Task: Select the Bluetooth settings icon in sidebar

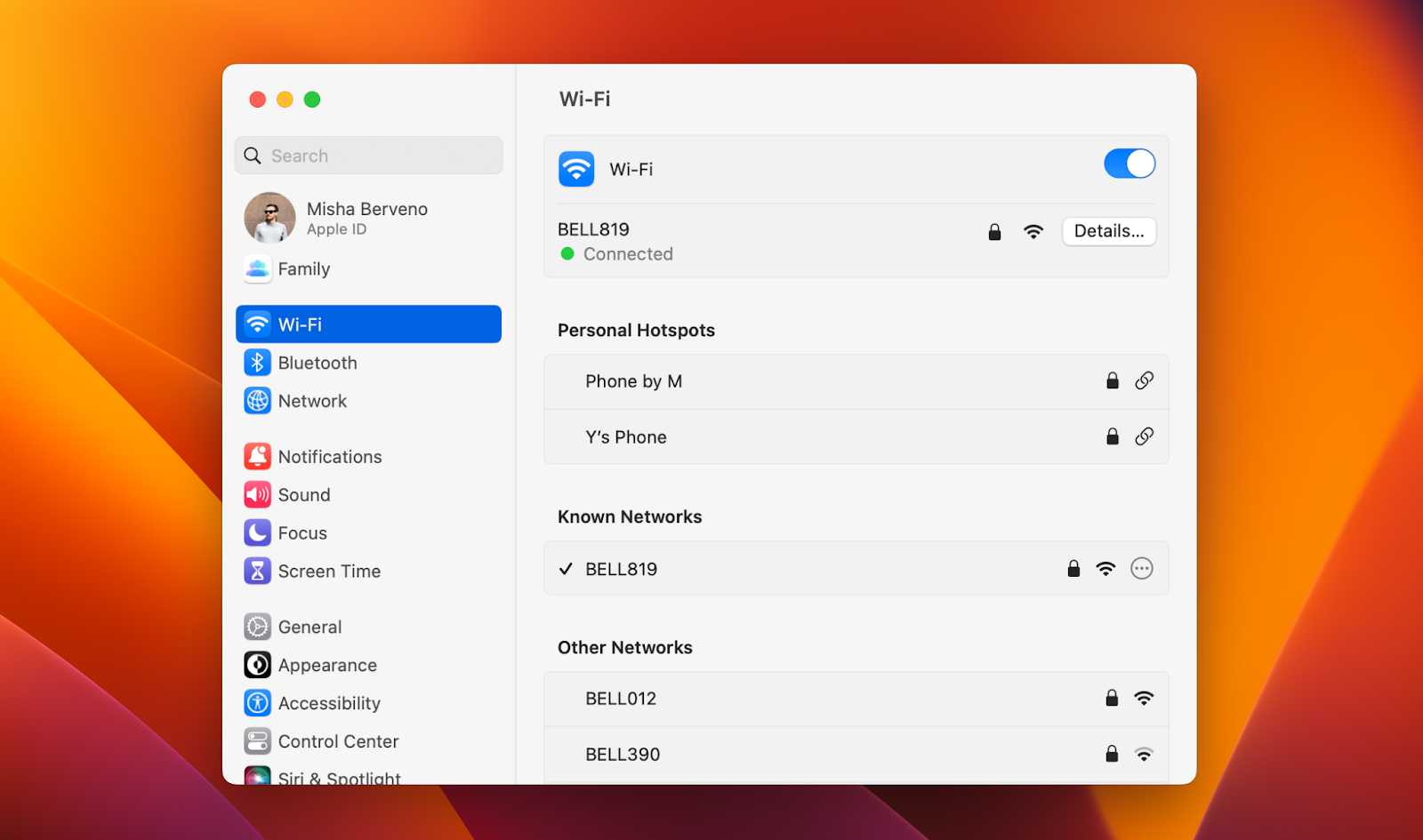Action: (x=257, y=363)
